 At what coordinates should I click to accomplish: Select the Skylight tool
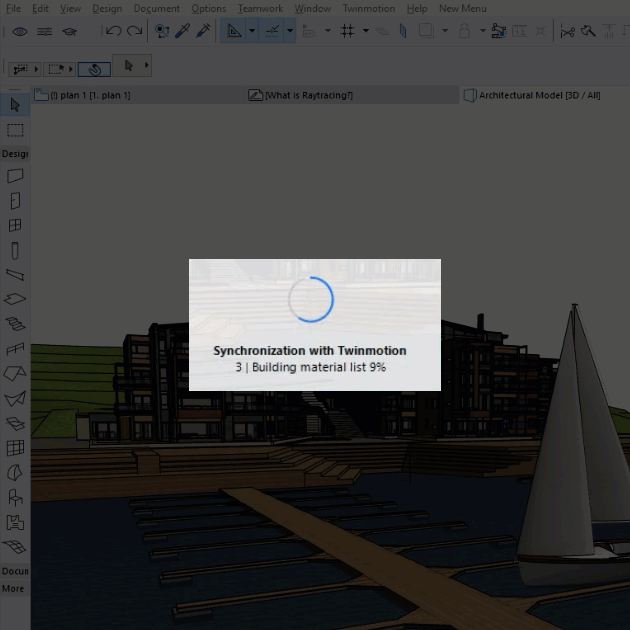15,423
